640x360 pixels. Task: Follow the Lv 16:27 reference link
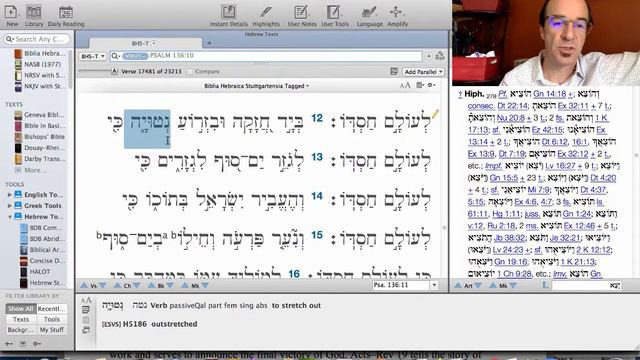[560, 166]
